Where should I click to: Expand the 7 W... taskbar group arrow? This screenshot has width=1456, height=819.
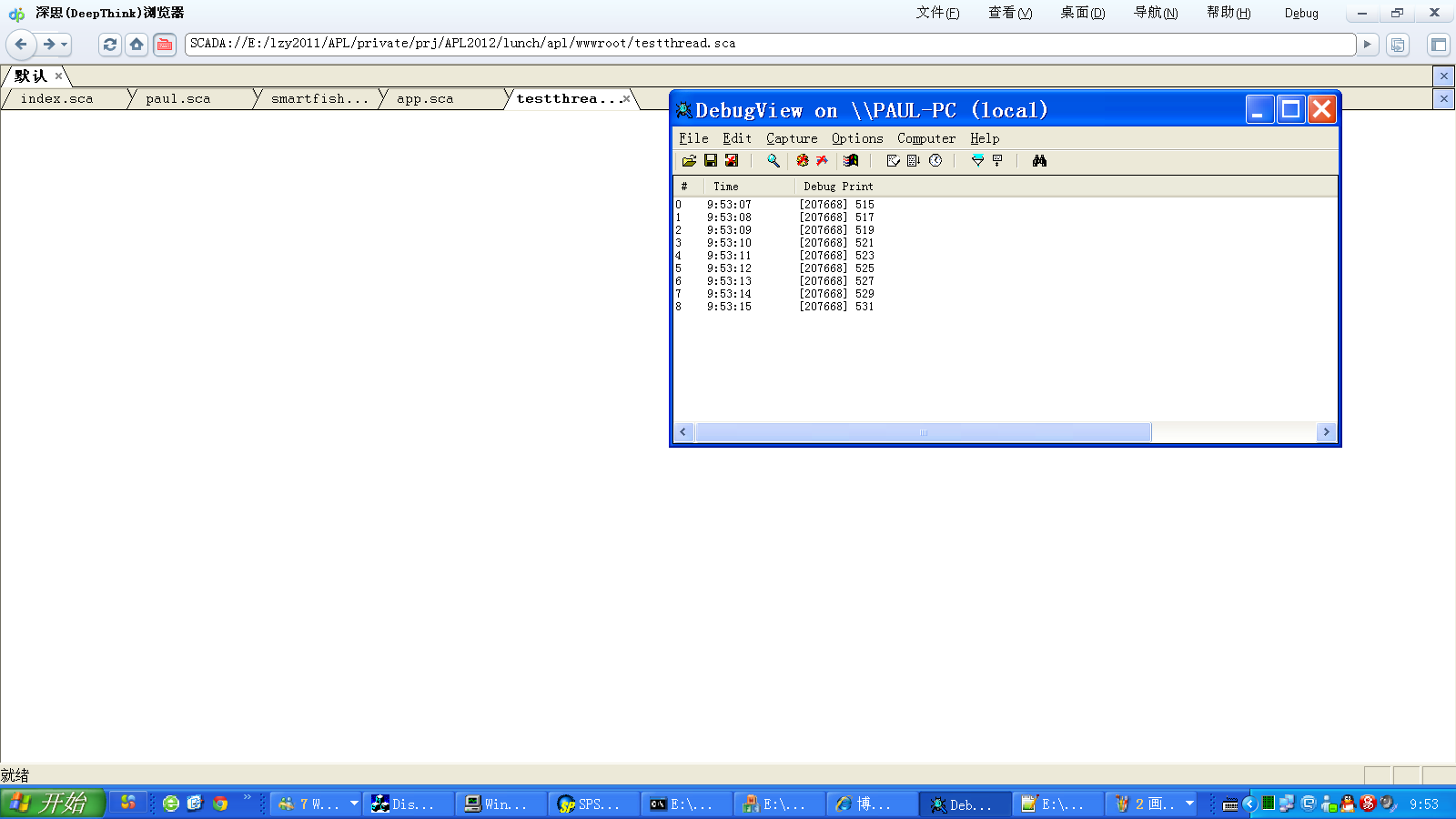tap(354, 804)
